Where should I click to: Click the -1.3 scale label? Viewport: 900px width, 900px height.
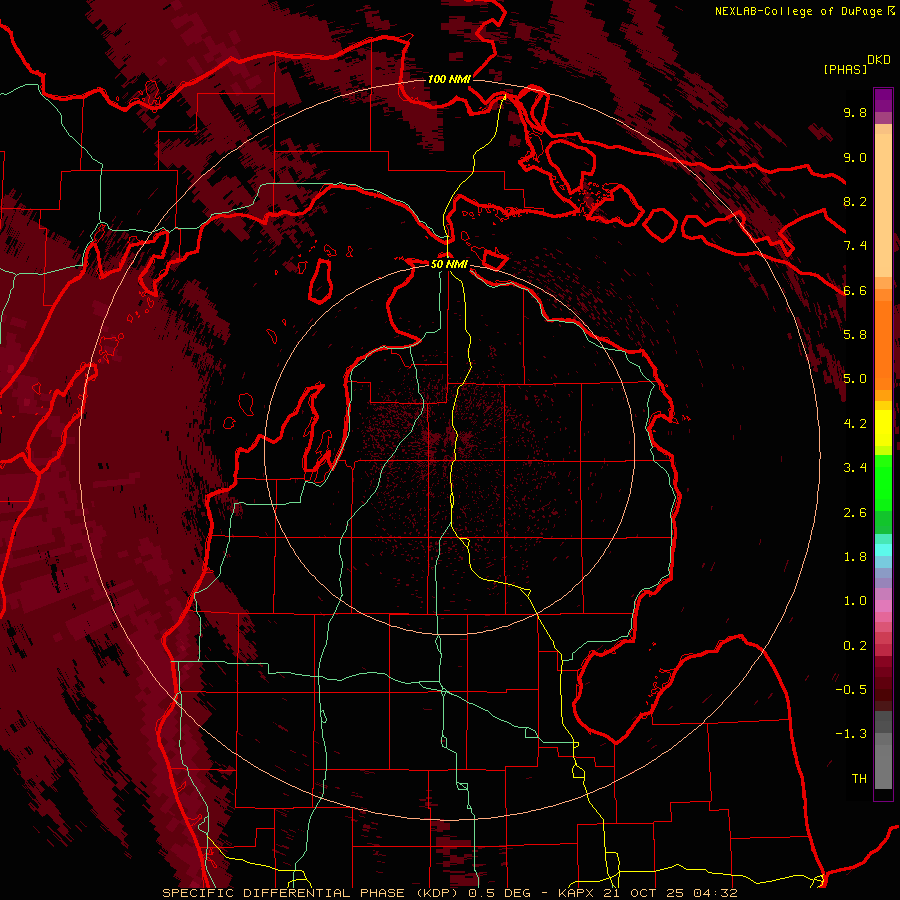[851, 734]
